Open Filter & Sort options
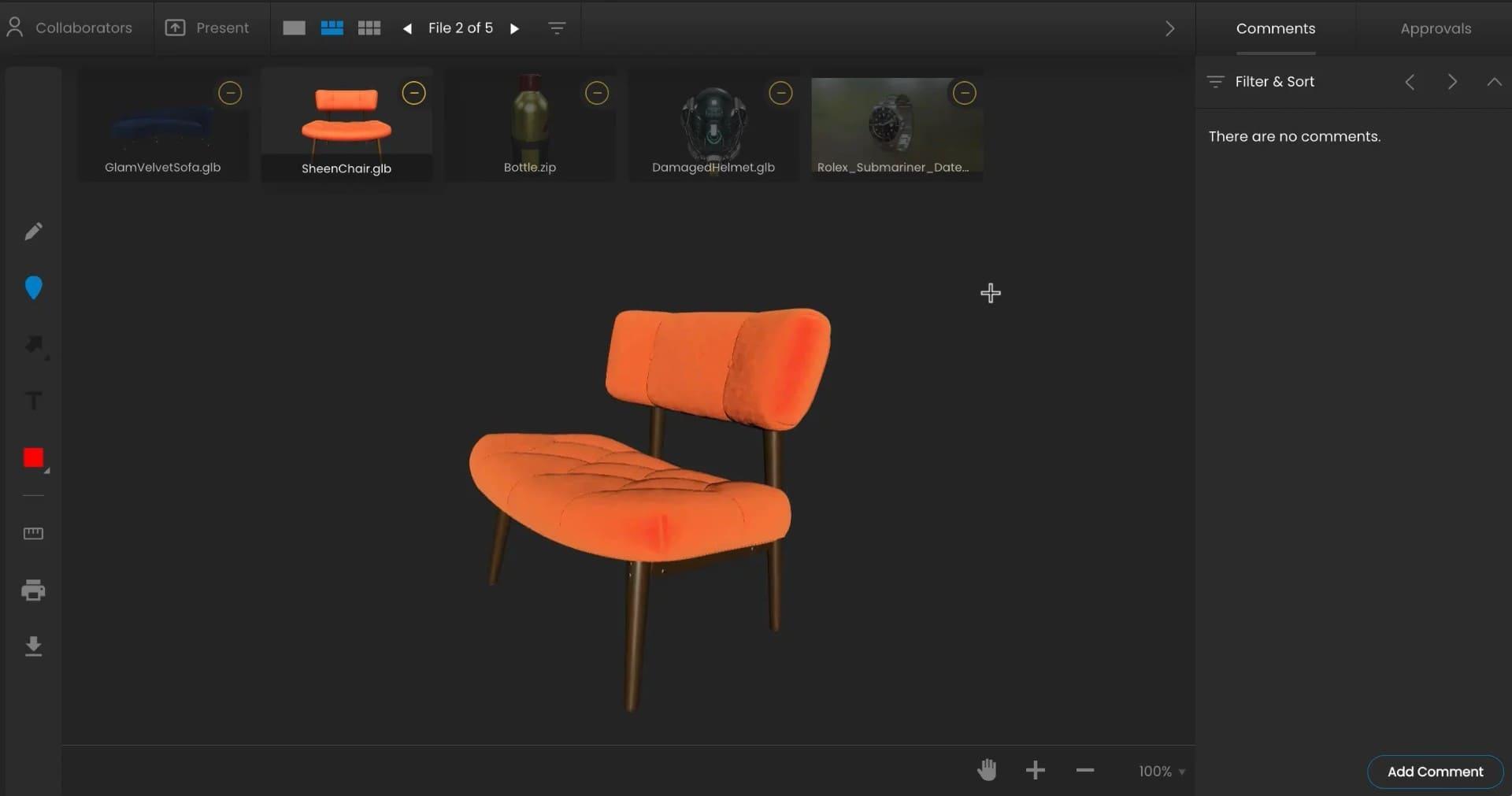The image size is (1512, 796). click(1264, 82)
